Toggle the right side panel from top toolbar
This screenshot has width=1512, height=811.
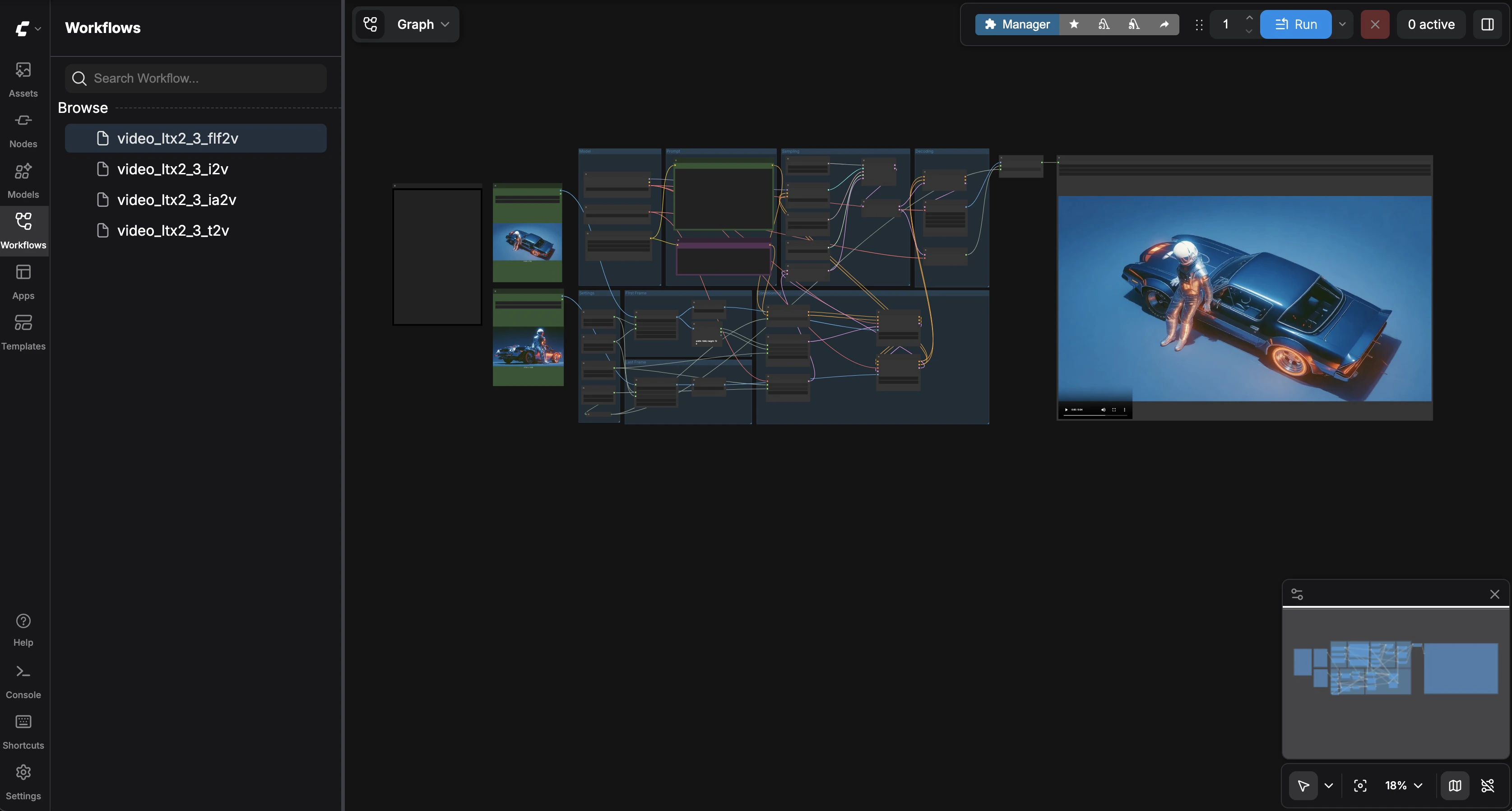pos(1489,24)
